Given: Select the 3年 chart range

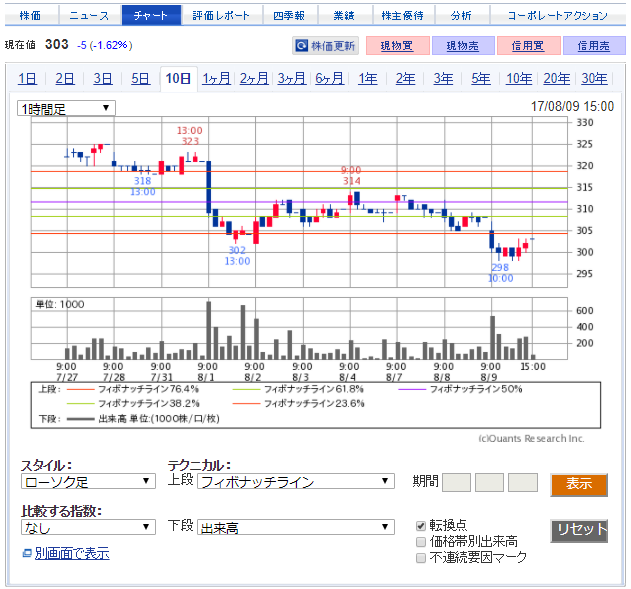Looking at the screenshot, I should (443, 78).
